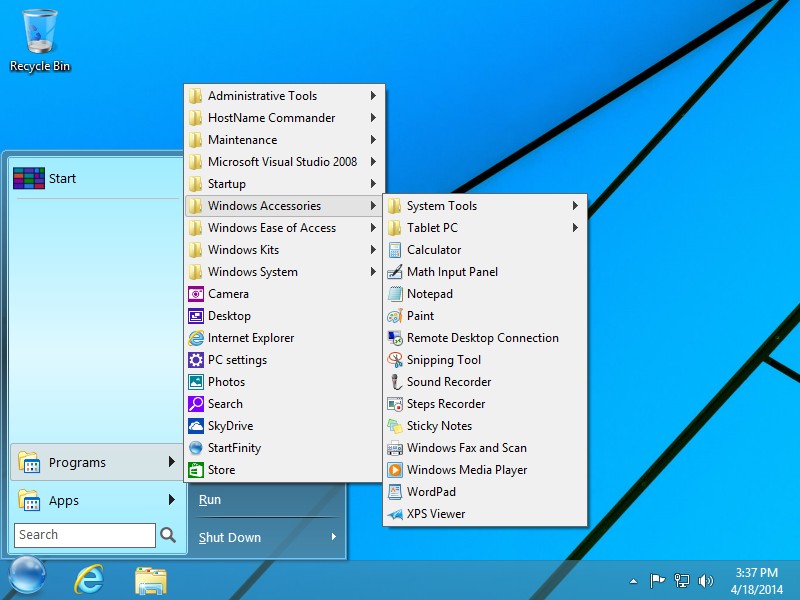Open the StartFinity orb icon in menu
This screenshot has width=800, height=600.
196,448
